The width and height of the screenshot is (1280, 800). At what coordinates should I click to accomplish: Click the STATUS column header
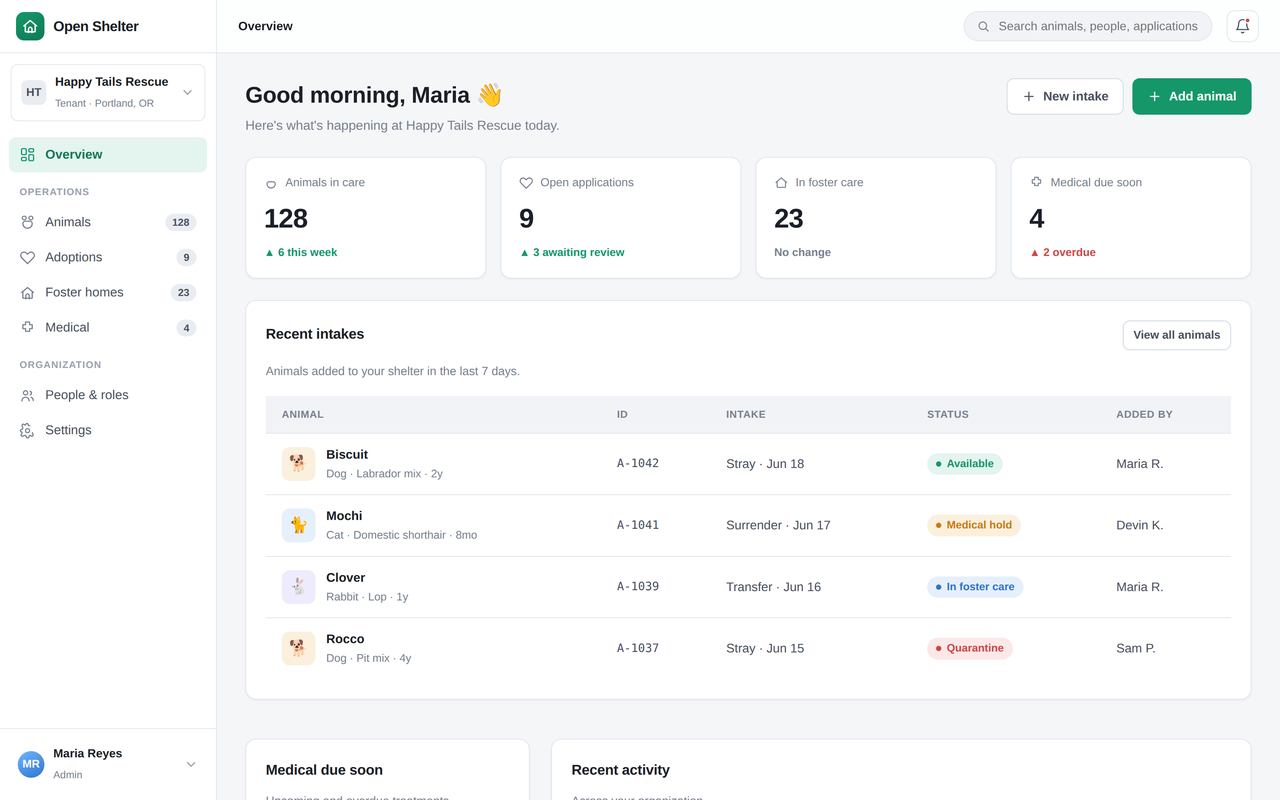948,414
